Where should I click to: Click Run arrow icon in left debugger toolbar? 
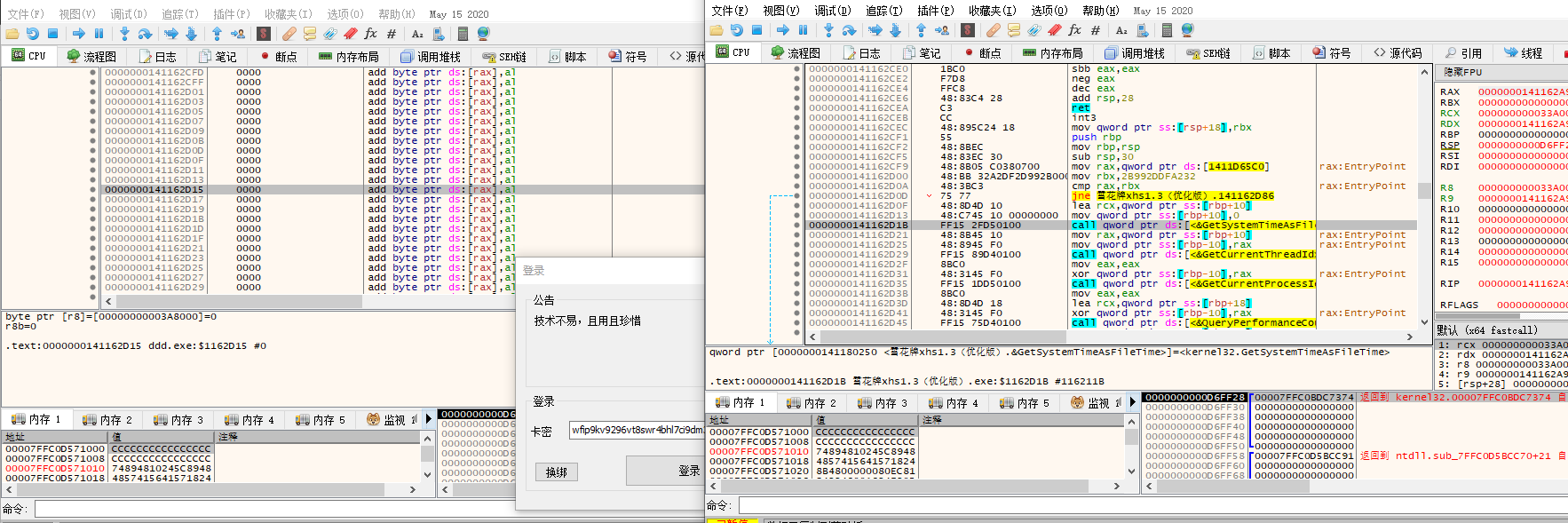[79, 34]
